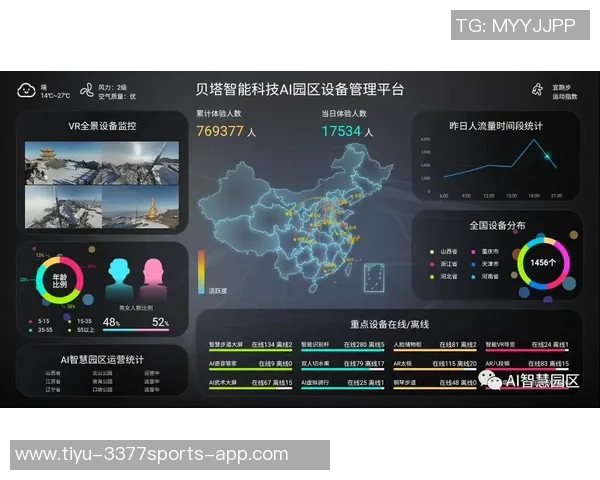Click the blue male silhouette icon
The height and width of the screenshot is (480, 600).
point(119,280)
